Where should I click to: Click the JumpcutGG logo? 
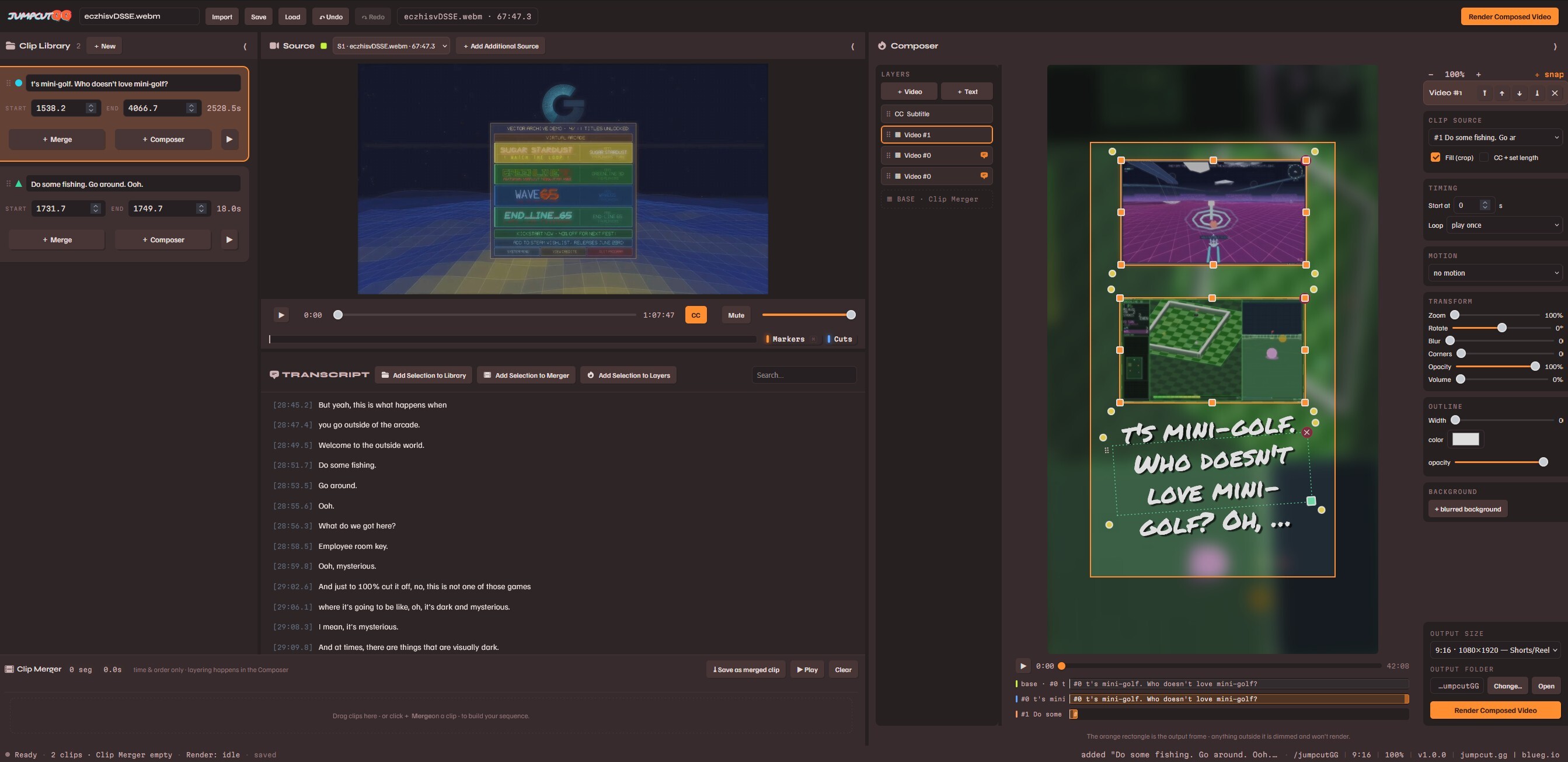click(x=40, y=16)
